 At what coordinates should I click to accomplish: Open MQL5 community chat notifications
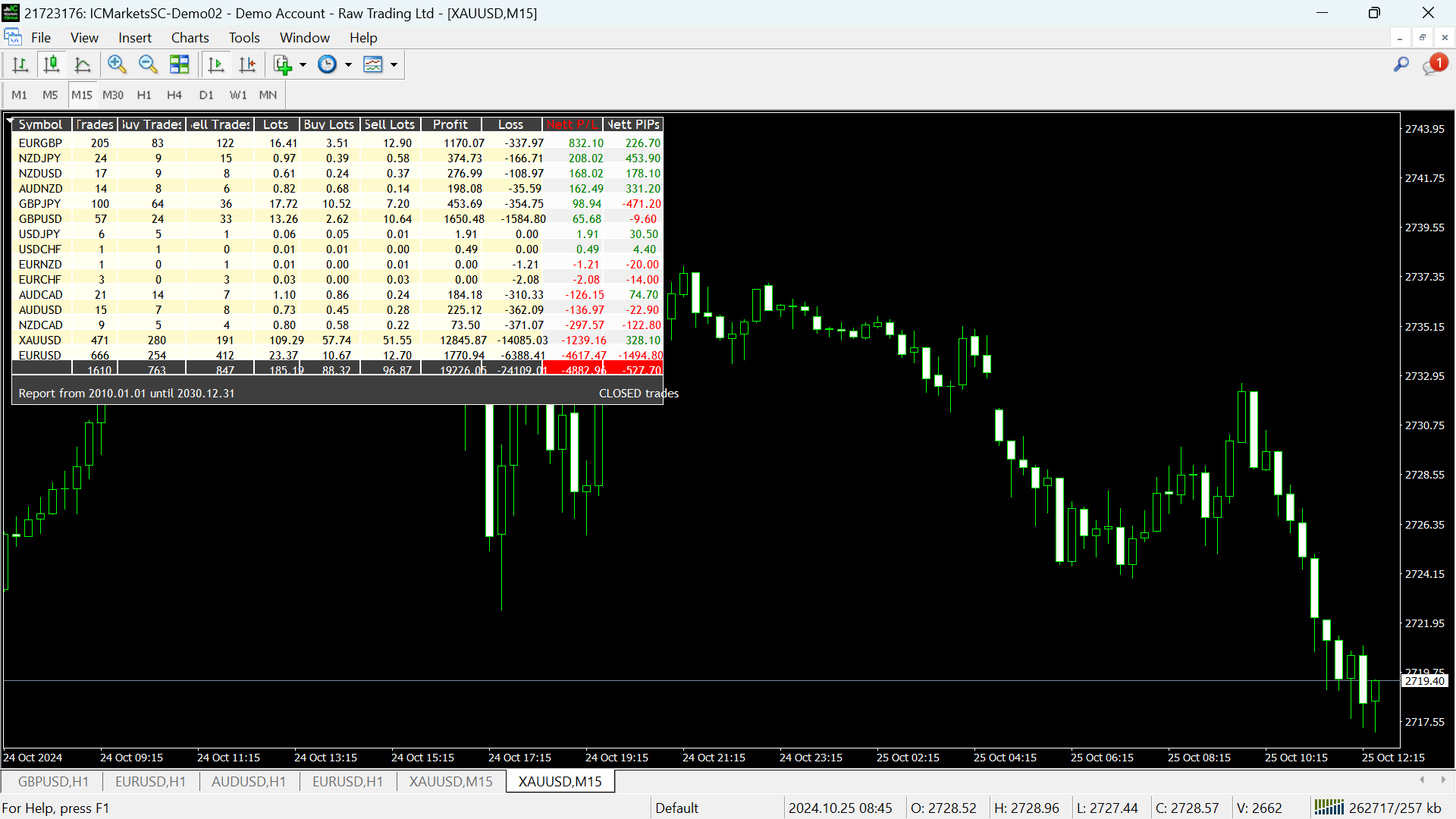(x=1432, y=64)
